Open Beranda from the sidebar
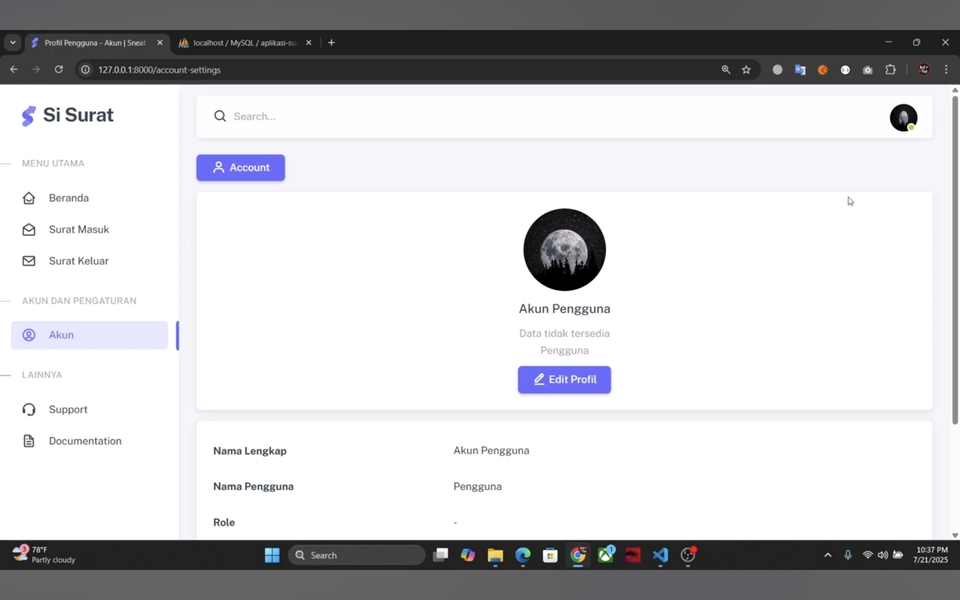The image size is (960, 600). [x=68, y=198]
